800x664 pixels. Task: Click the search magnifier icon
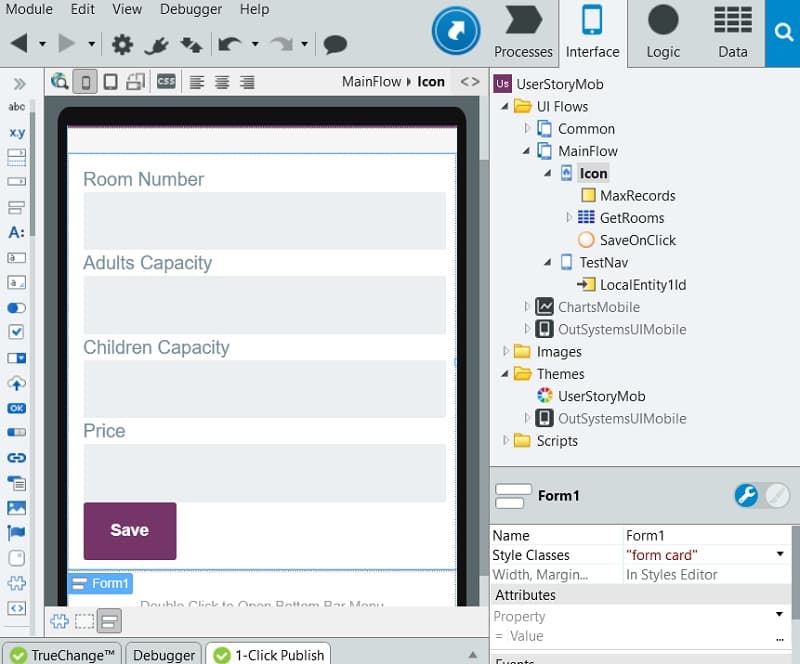(782, 32)
